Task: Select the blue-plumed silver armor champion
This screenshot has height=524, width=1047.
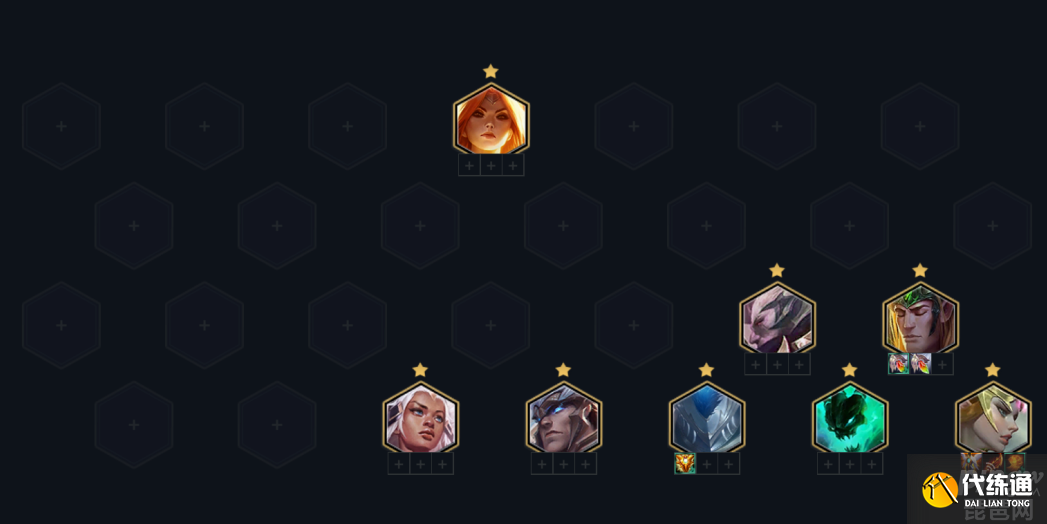Action: [706, 418]
